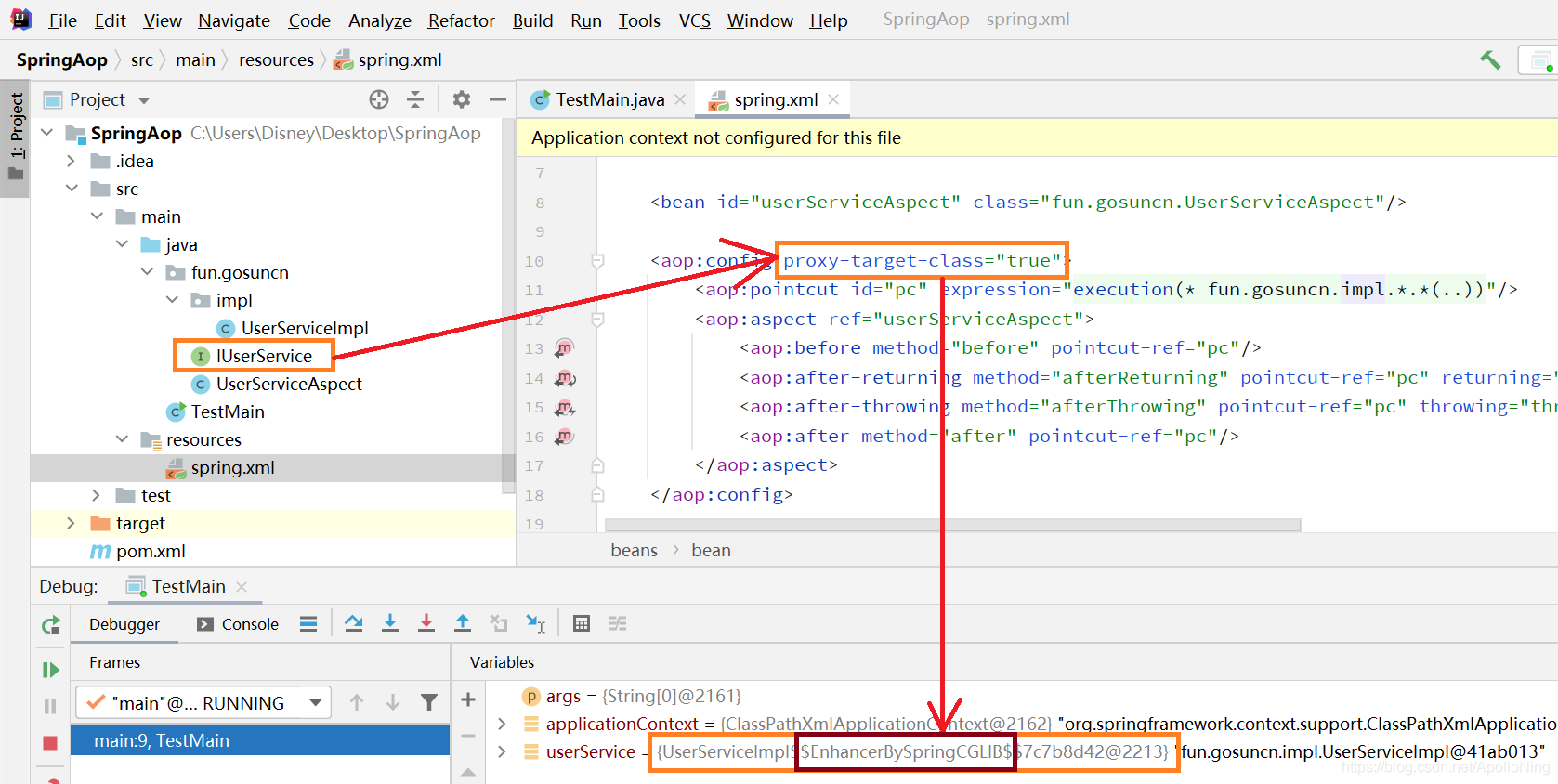Open the thread selector "main" RUNNING dropdown
This screenshot has height=784, width=1558.
(x=203, y=703)
